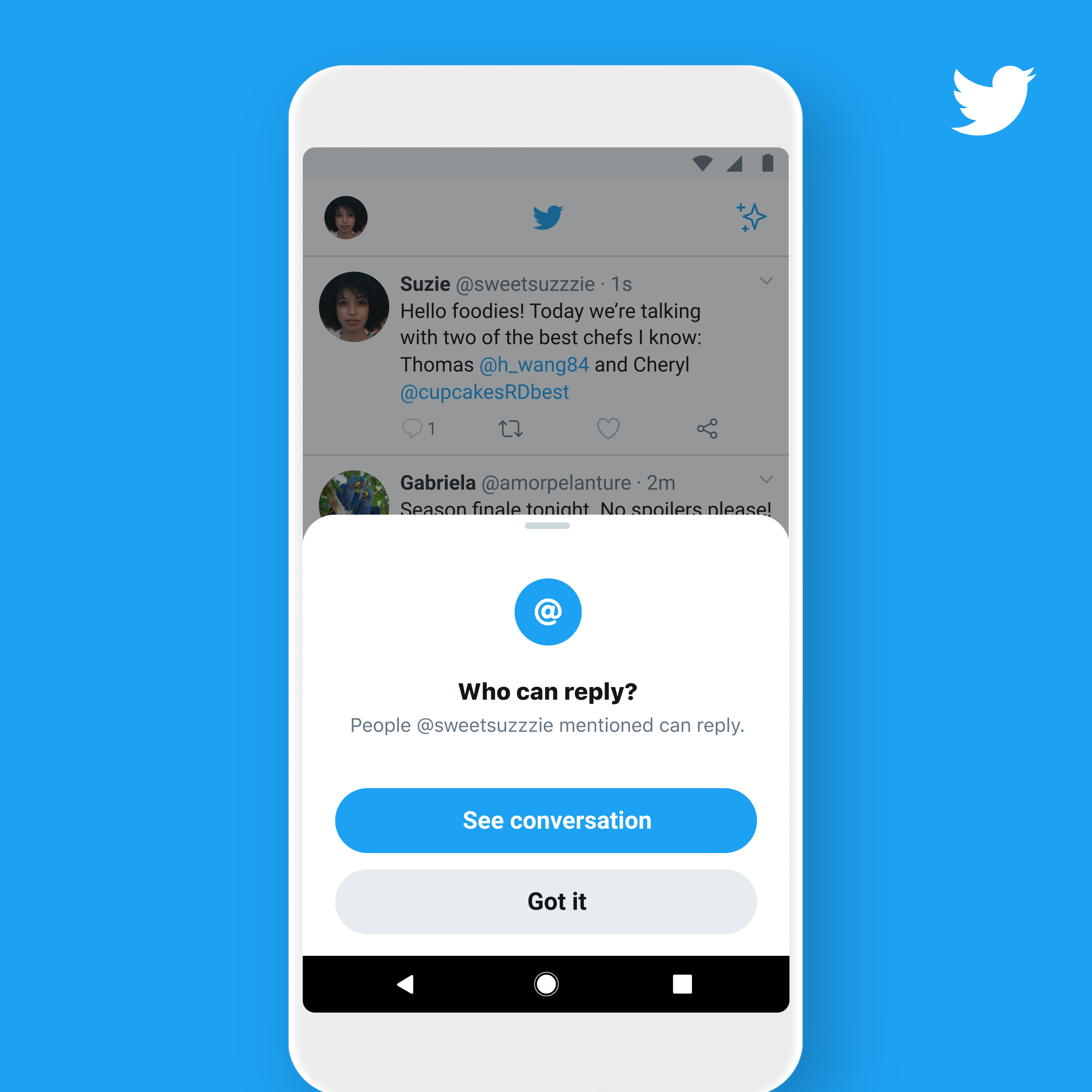The height and width of the screenshot is (1092, 1092).
Task: Expand Gabriela's tweet dropdown chevron
Action: tap(766, 479)
